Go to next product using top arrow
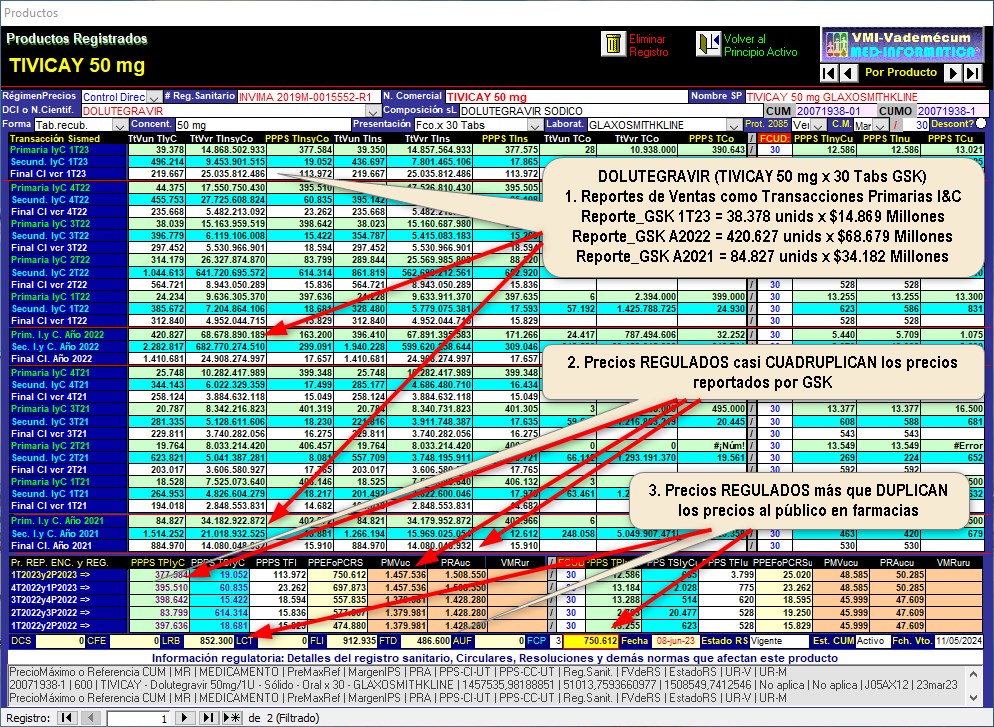This screenshot has width=994, height=727. (953, 73)
